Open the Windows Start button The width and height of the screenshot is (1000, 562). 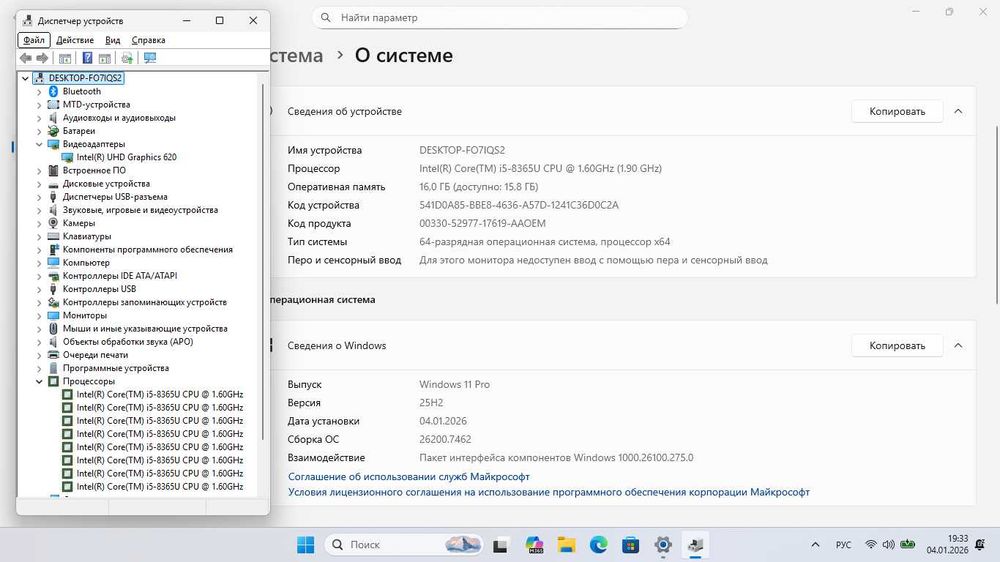point(305,545)
